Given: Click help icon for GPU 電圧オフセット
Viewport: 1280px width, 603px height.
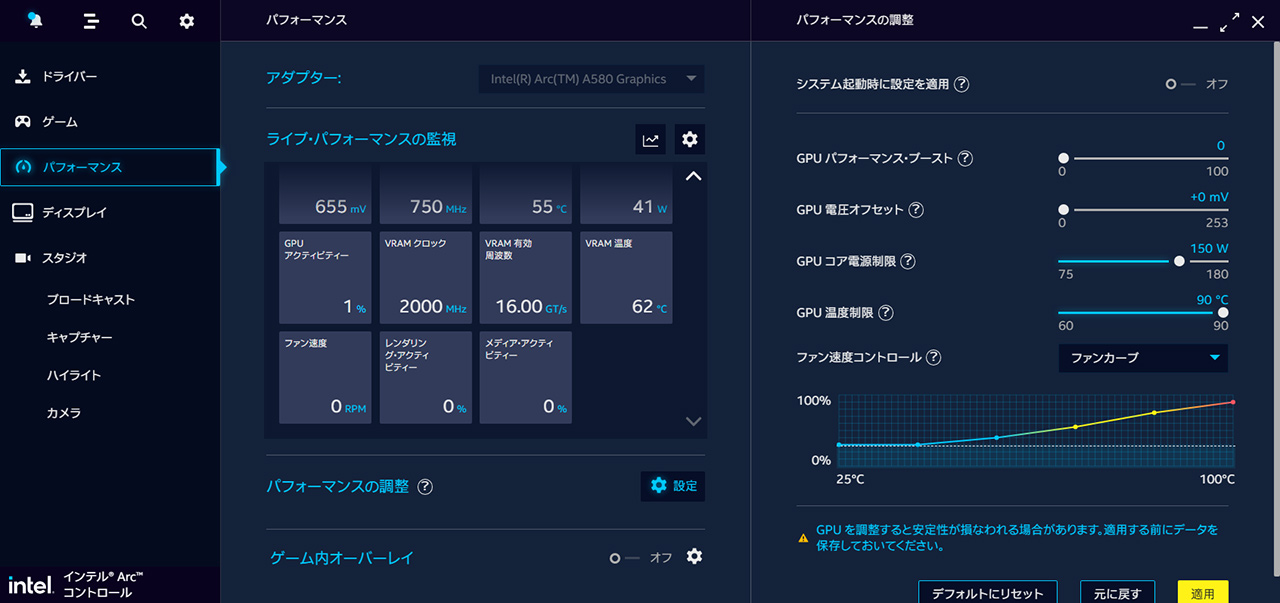Looking at the screenshot, I should click(x=915, y=210).
